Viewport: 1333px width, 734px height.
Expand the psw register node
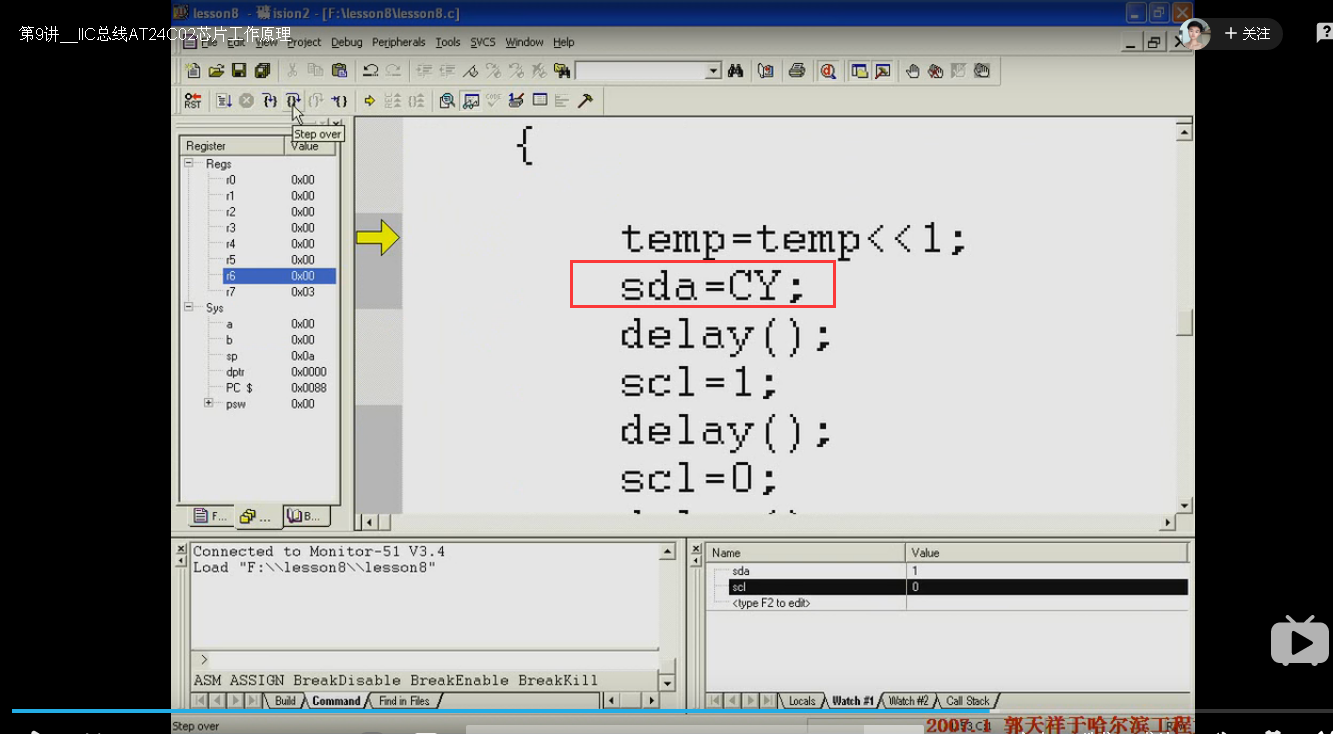point(209,403)
